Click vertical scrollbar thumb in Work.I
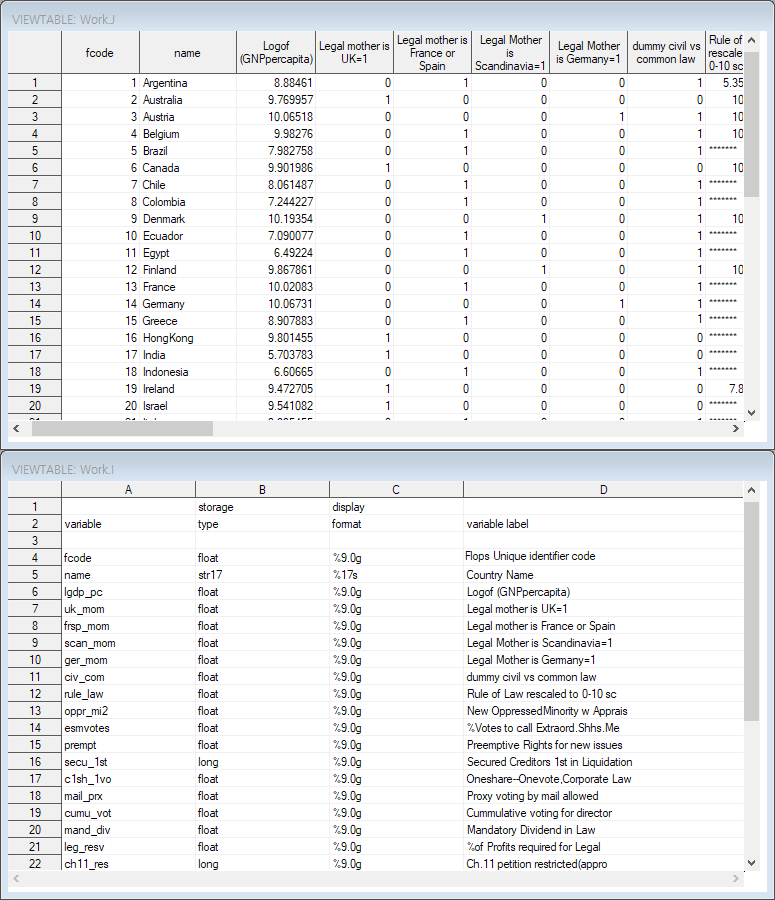The image size is (775, 900). point(751,611)
